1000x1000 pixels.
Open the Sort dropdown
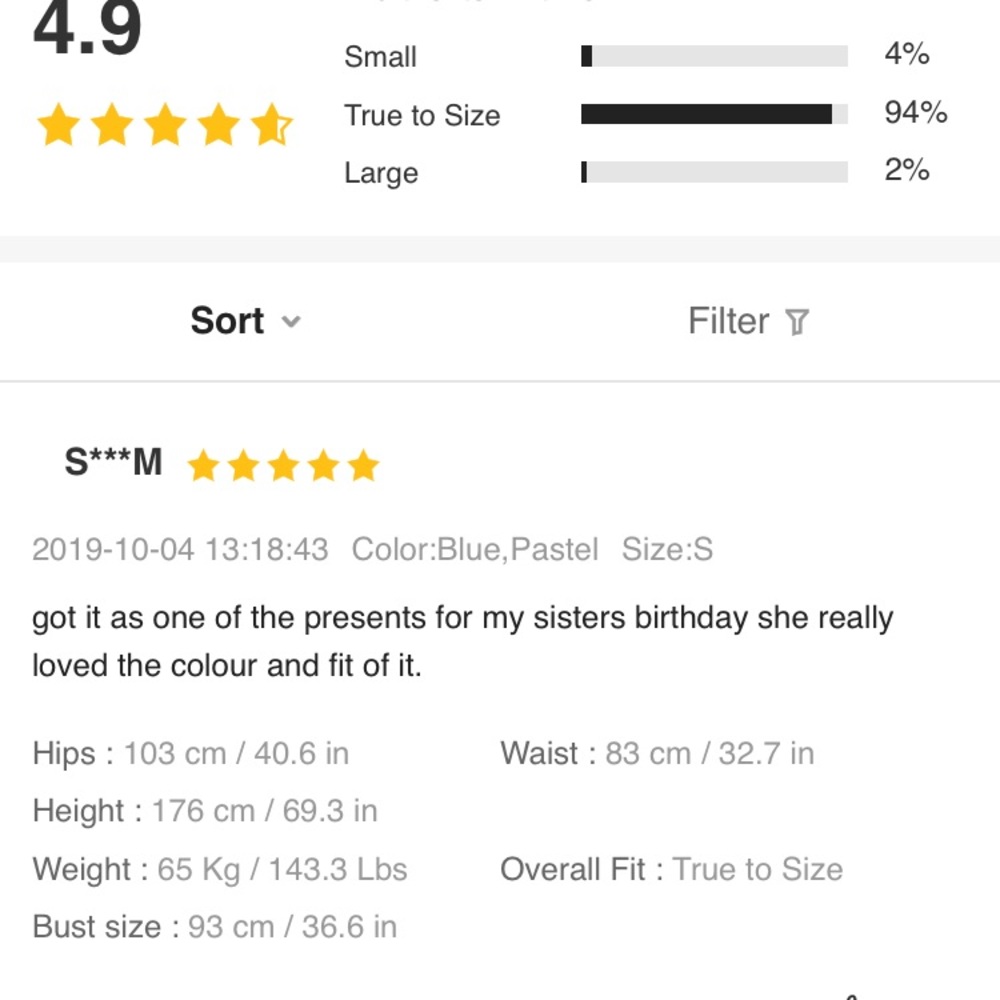[x=228, y=321]
